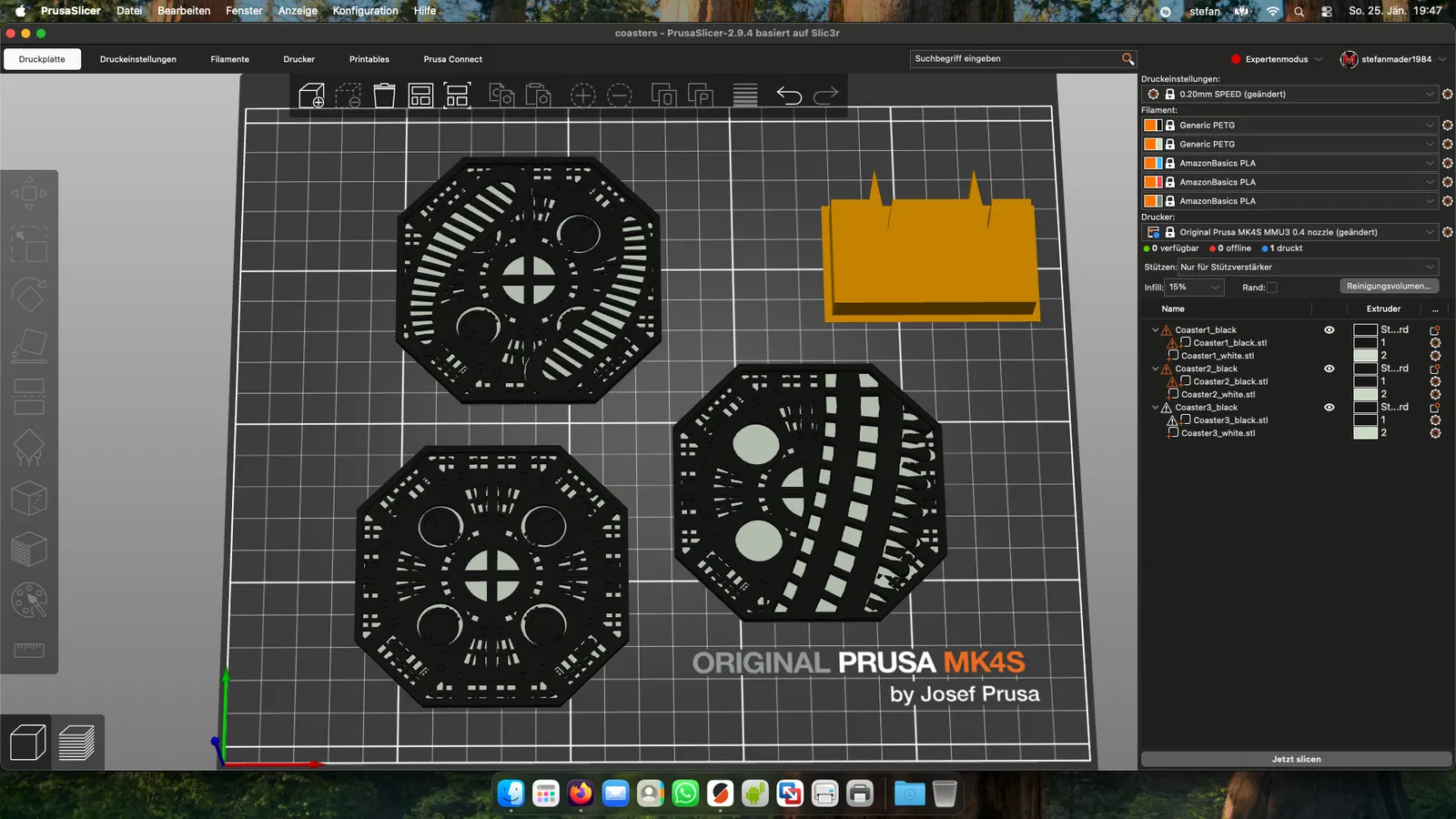Open the Drucker printer profile dropdown
The image size is (1456, 819).
[1289, 232]
